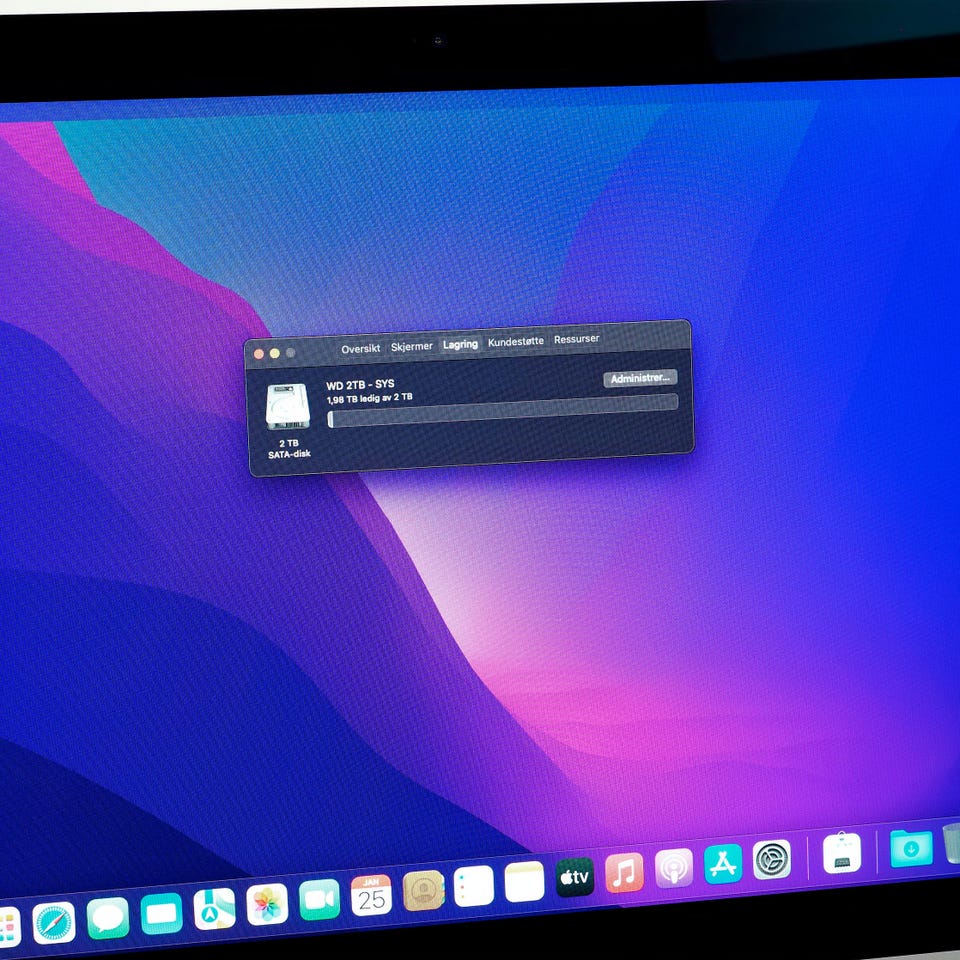
Task: Close the system info window
Action: coord(258,354)
